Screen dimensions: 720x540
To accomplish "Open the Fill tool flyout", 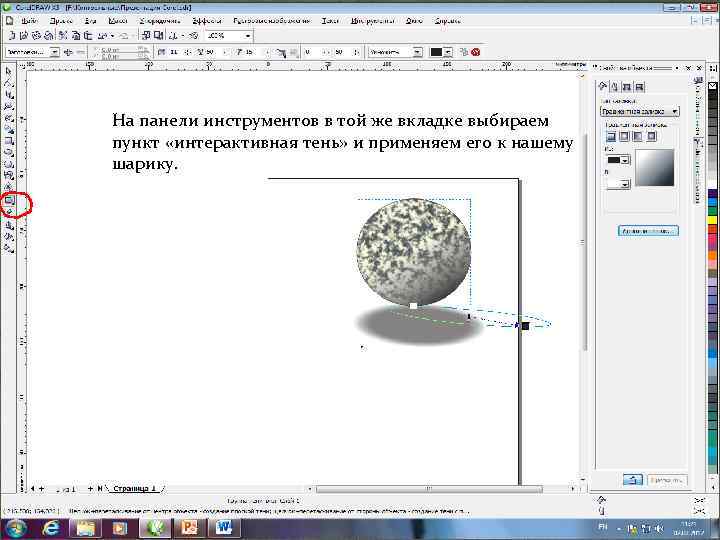I will click(9, 236).
